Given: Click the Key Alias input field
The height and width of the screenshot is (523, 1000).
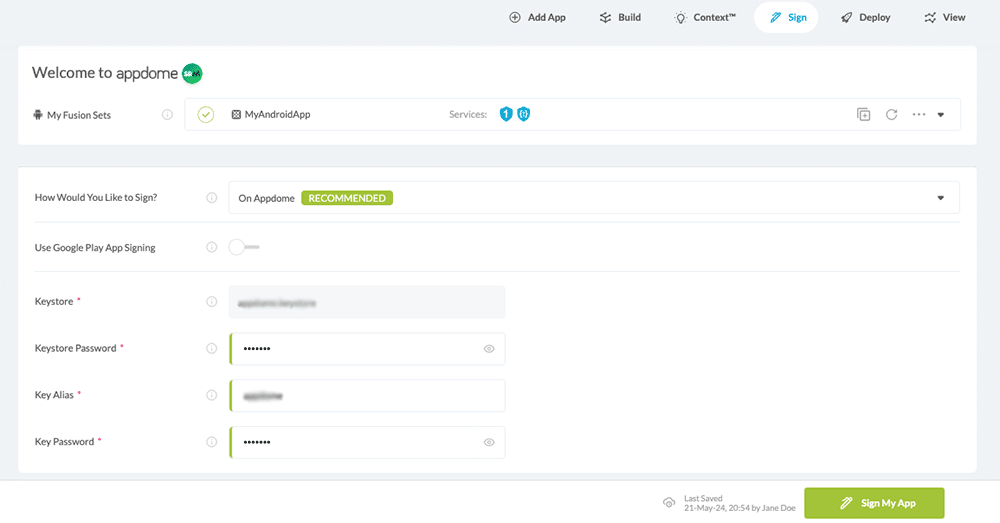Looking at the screenshot, I should click(x=366, y=395).
